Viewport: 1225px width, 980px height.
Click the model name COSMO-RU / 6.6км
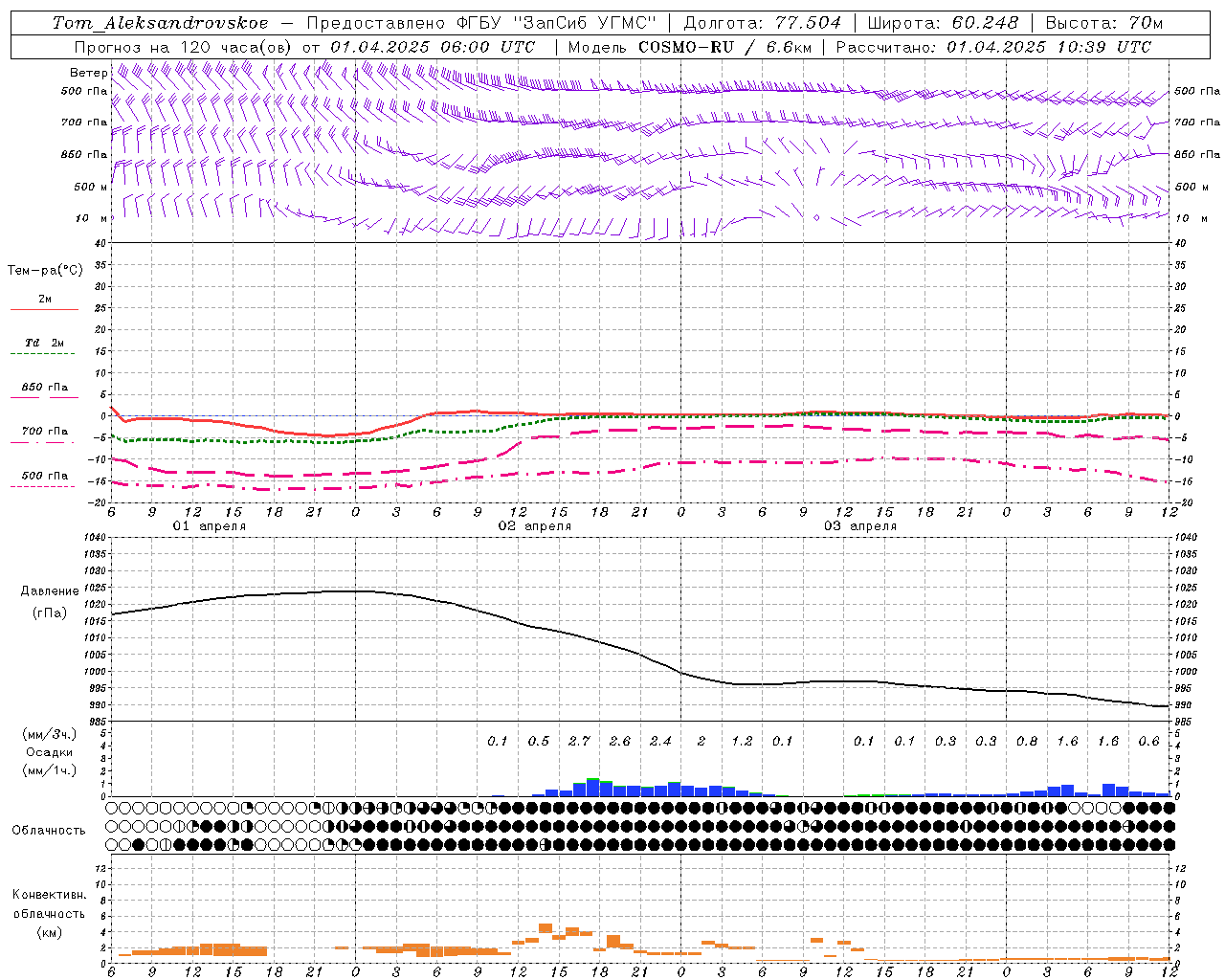725,47
